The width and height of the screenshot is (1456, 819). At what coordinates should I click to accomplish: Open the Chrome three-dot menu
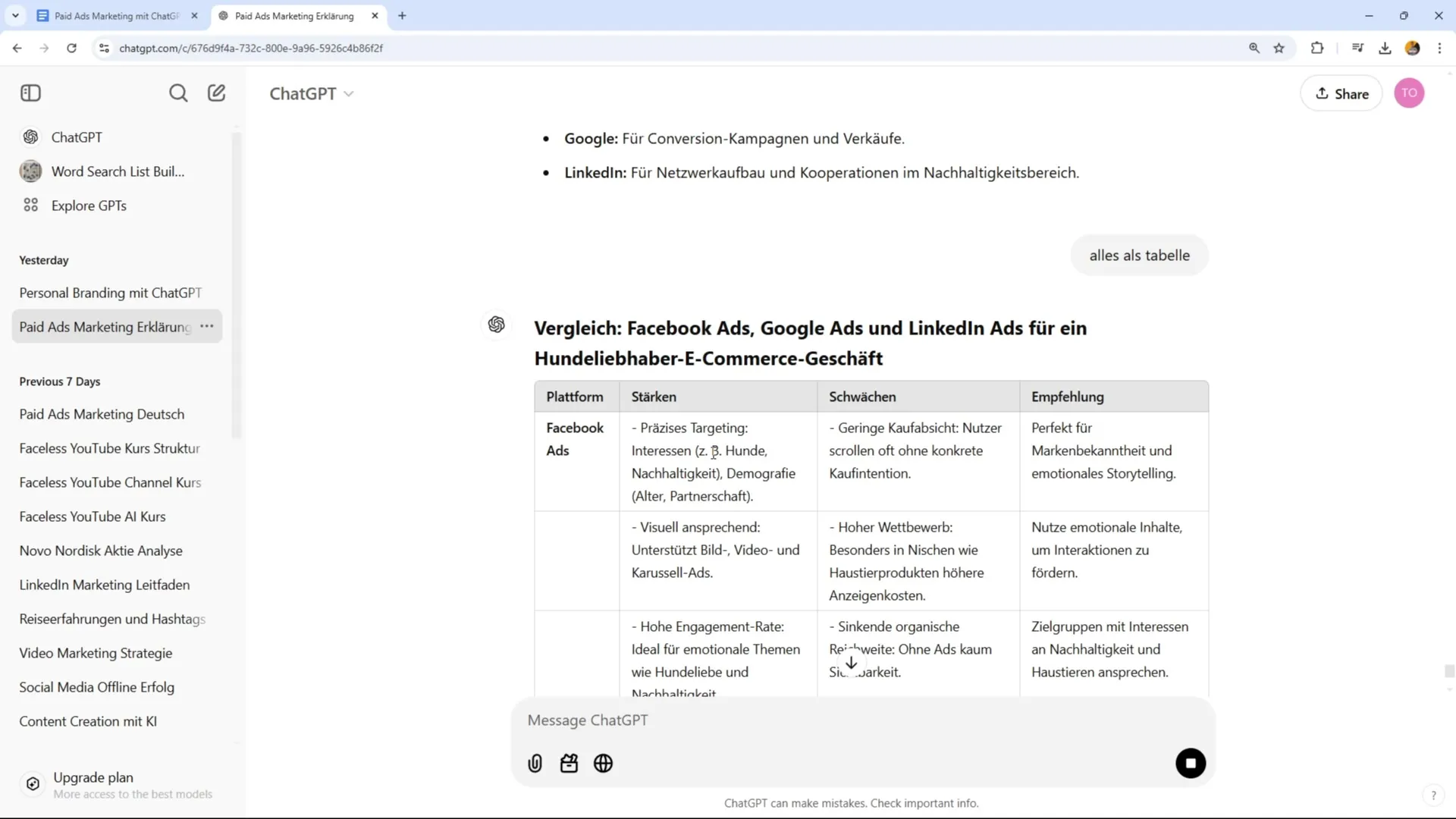1440,48
